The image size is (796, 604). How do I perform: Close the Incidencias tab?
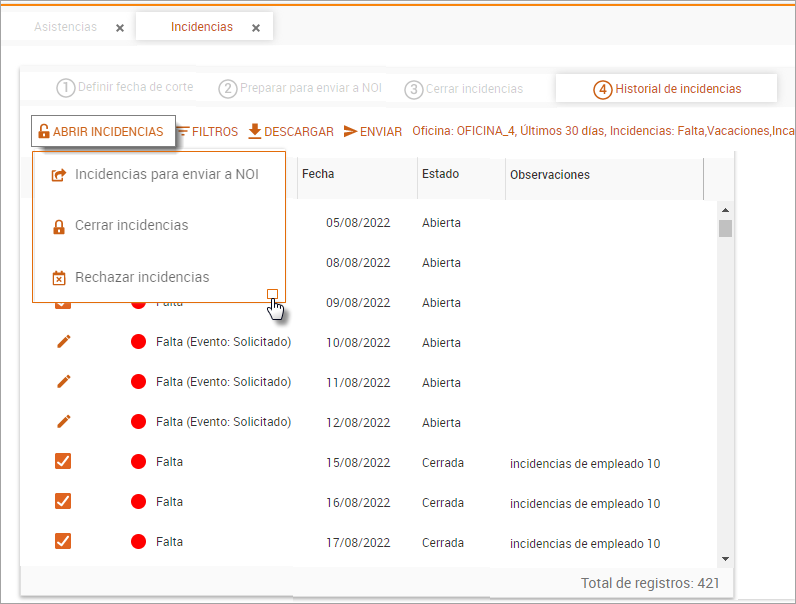tap(256, 28)
